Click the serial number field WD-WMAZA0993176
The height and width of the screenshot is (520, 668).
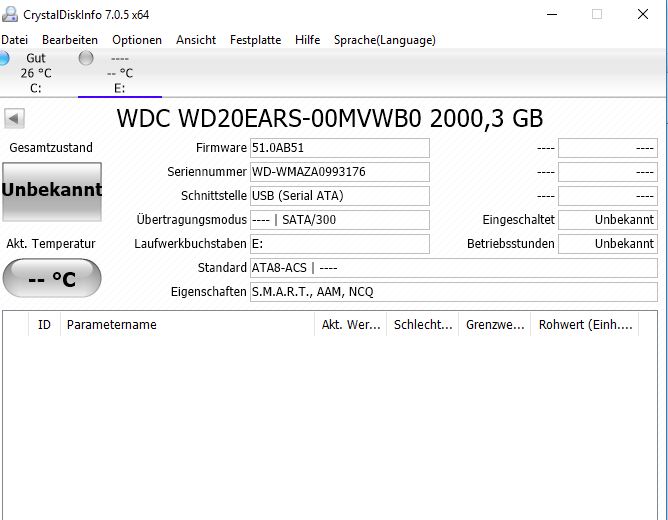(x=340, y=172)
